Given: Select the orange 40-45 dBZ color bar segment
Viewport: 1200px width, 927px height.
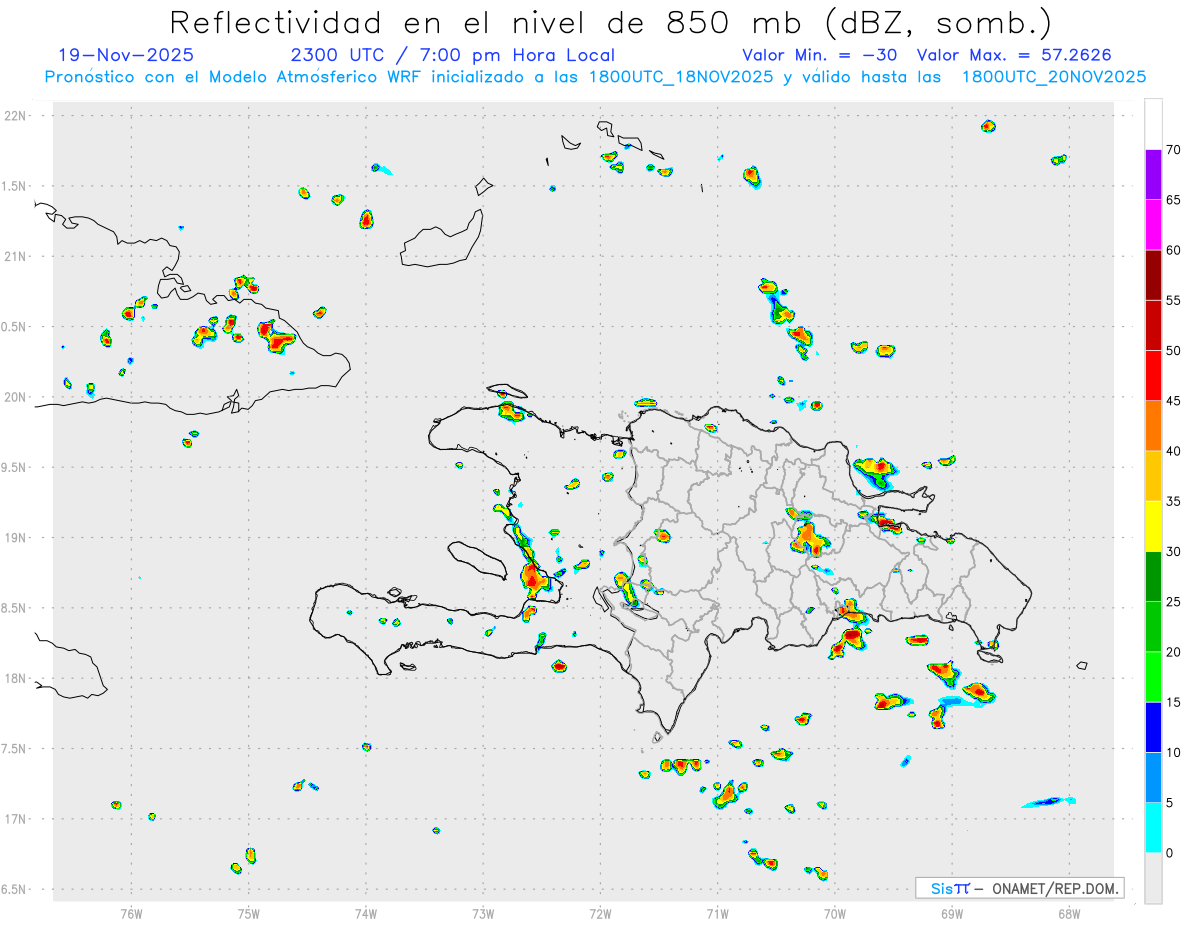Looking at the screenshot, I should pyautogui.click(x=1153, y=426).
